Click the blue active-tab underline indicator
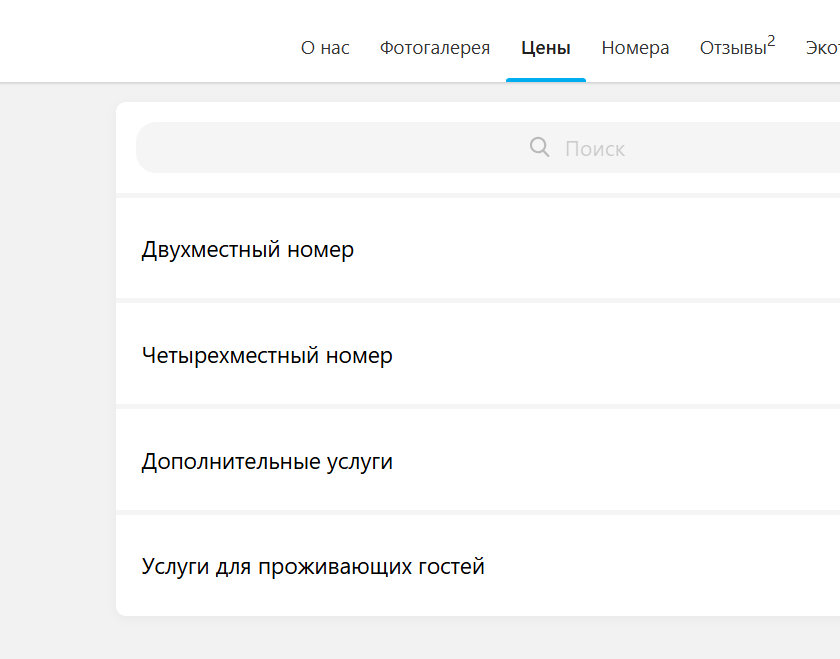 click(x=545, y=80)
